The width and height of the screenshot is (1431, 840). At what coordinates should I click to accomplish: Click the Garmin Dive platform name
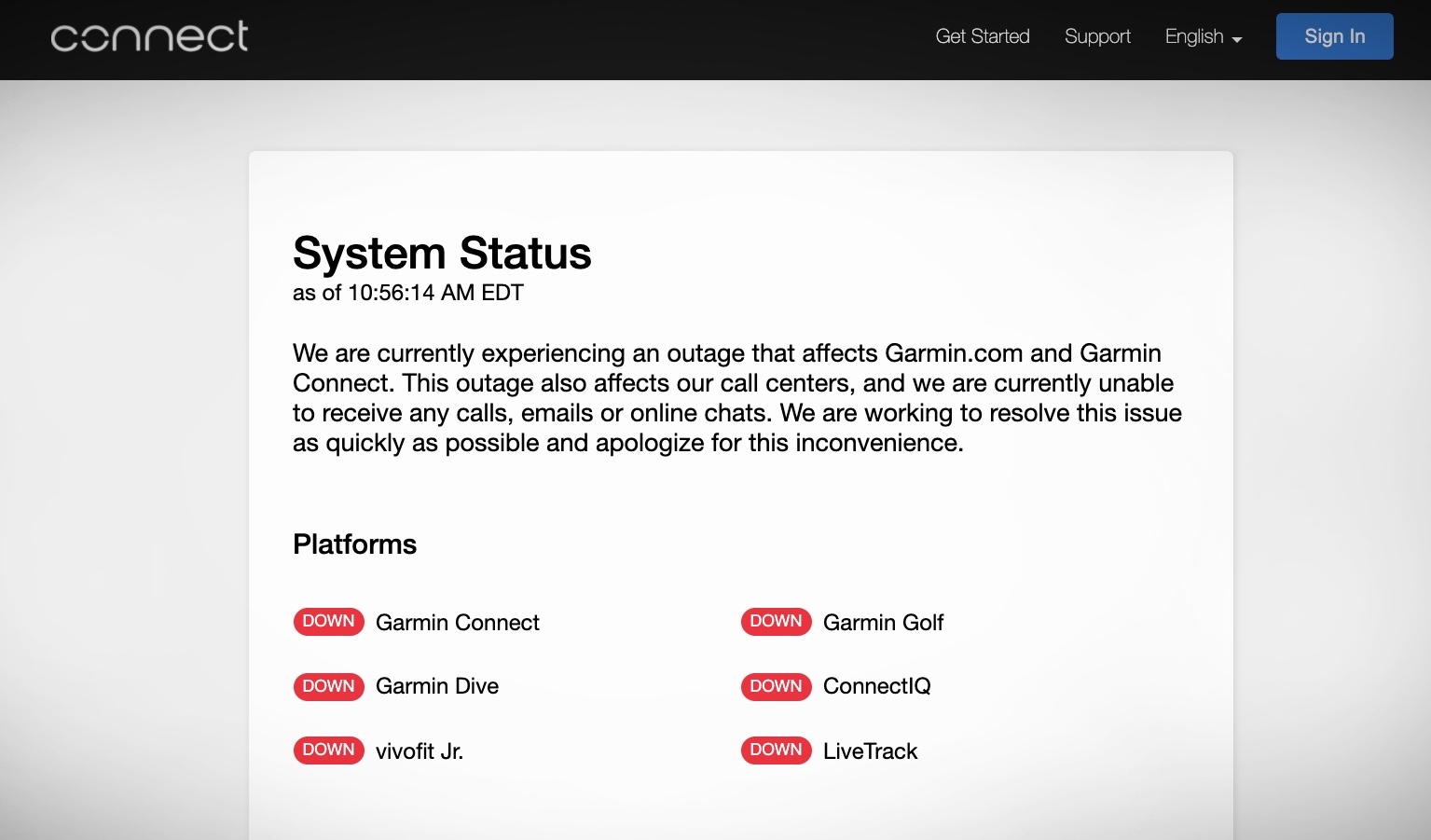437,686
